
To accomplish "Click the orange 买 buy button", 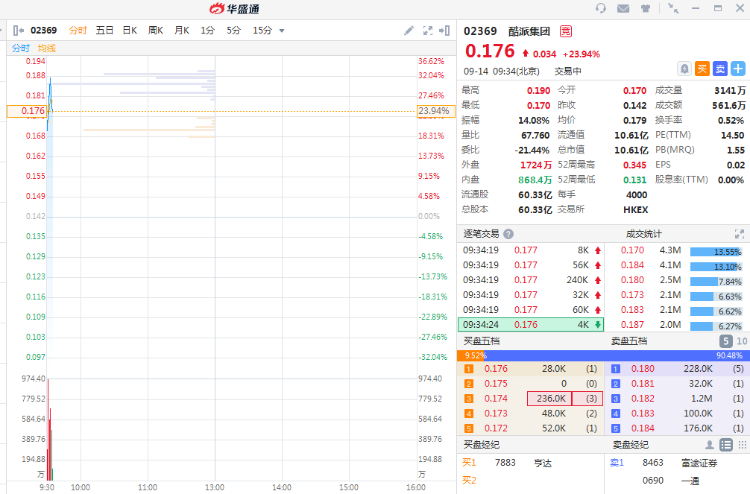I will [702, 69].
